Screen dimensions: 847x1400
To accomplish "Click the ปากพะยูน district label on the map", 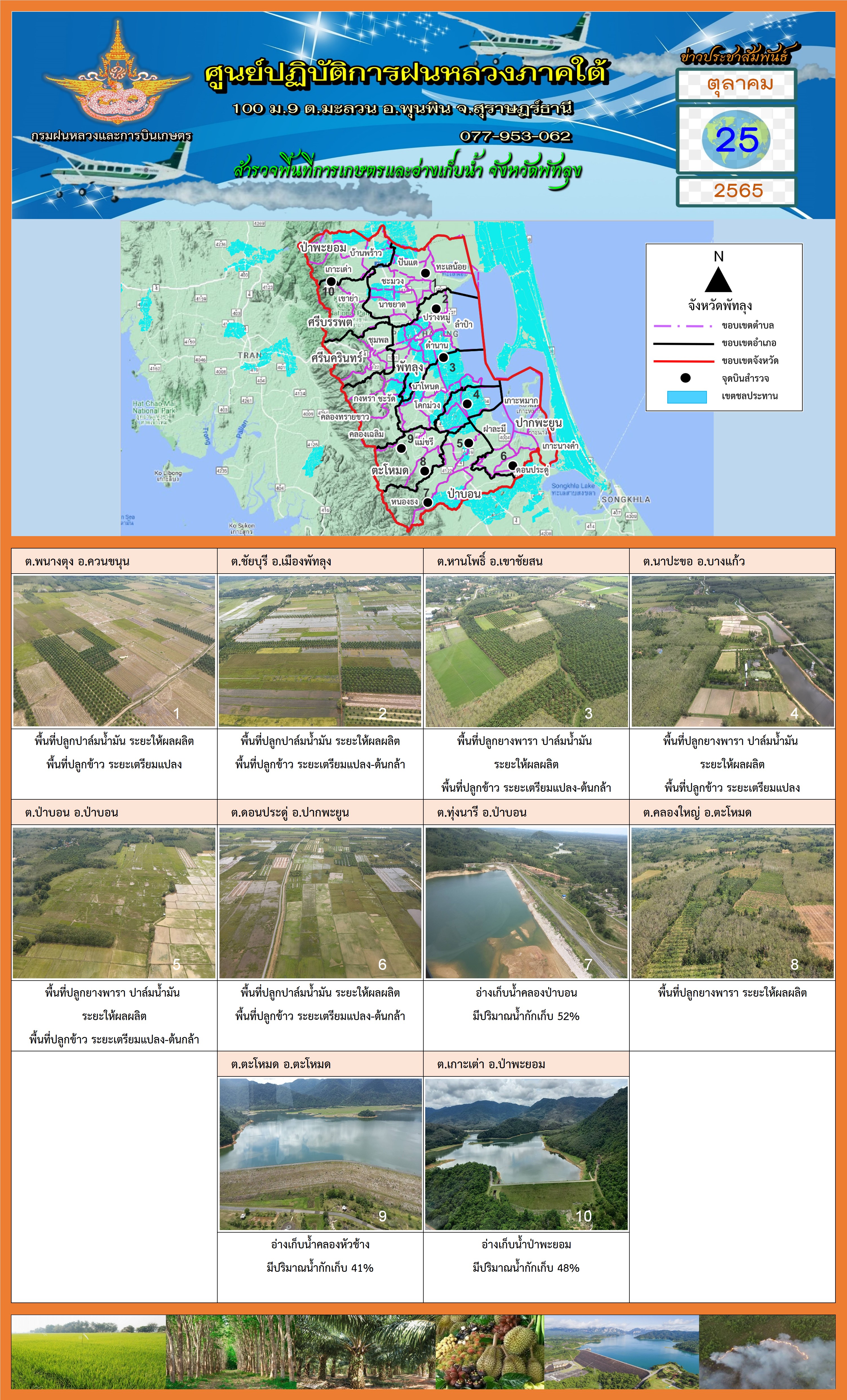I will (539, 423).
